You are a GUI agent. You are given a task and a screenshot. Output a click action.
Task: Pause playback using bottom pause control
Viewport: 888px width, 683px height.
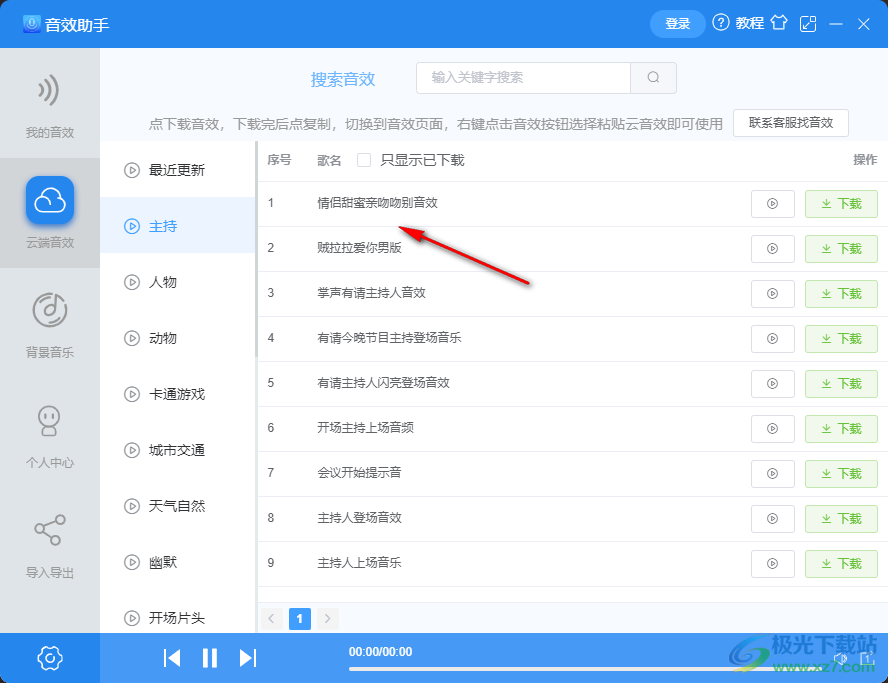point(211,657)
